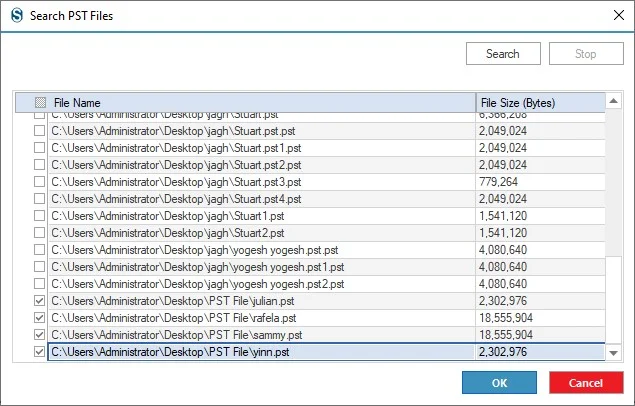635x406 pixels.
Task: Click the 2,049,024 size for Stuart.pst1.pst
Action: [x=541, y=148]
